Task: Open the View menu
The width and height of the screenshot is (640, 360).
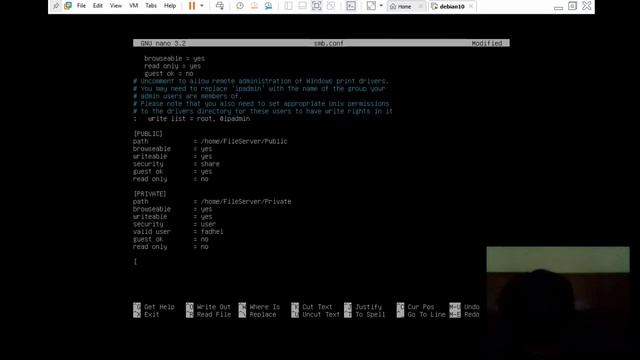Action: (116, 6)
